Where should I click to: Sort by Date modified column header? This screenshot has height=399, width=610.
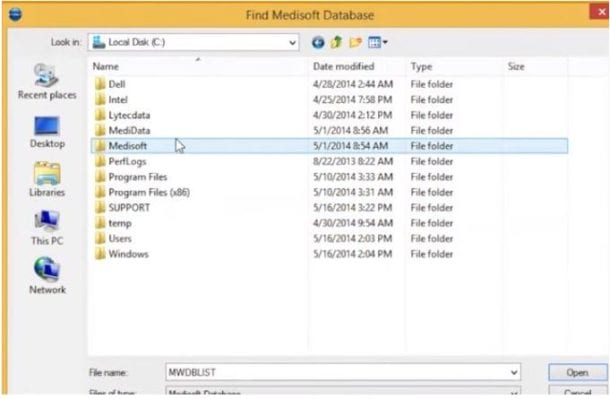344,66
